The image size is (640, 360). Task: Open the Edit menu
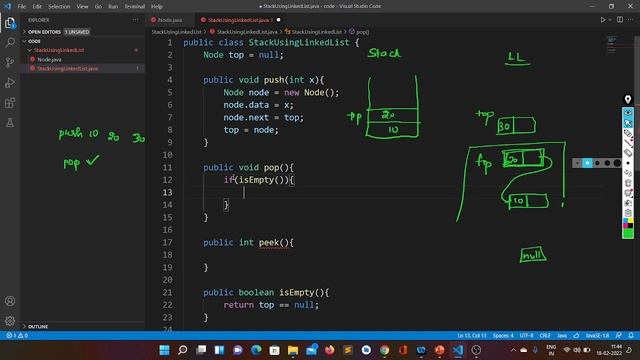37,7
